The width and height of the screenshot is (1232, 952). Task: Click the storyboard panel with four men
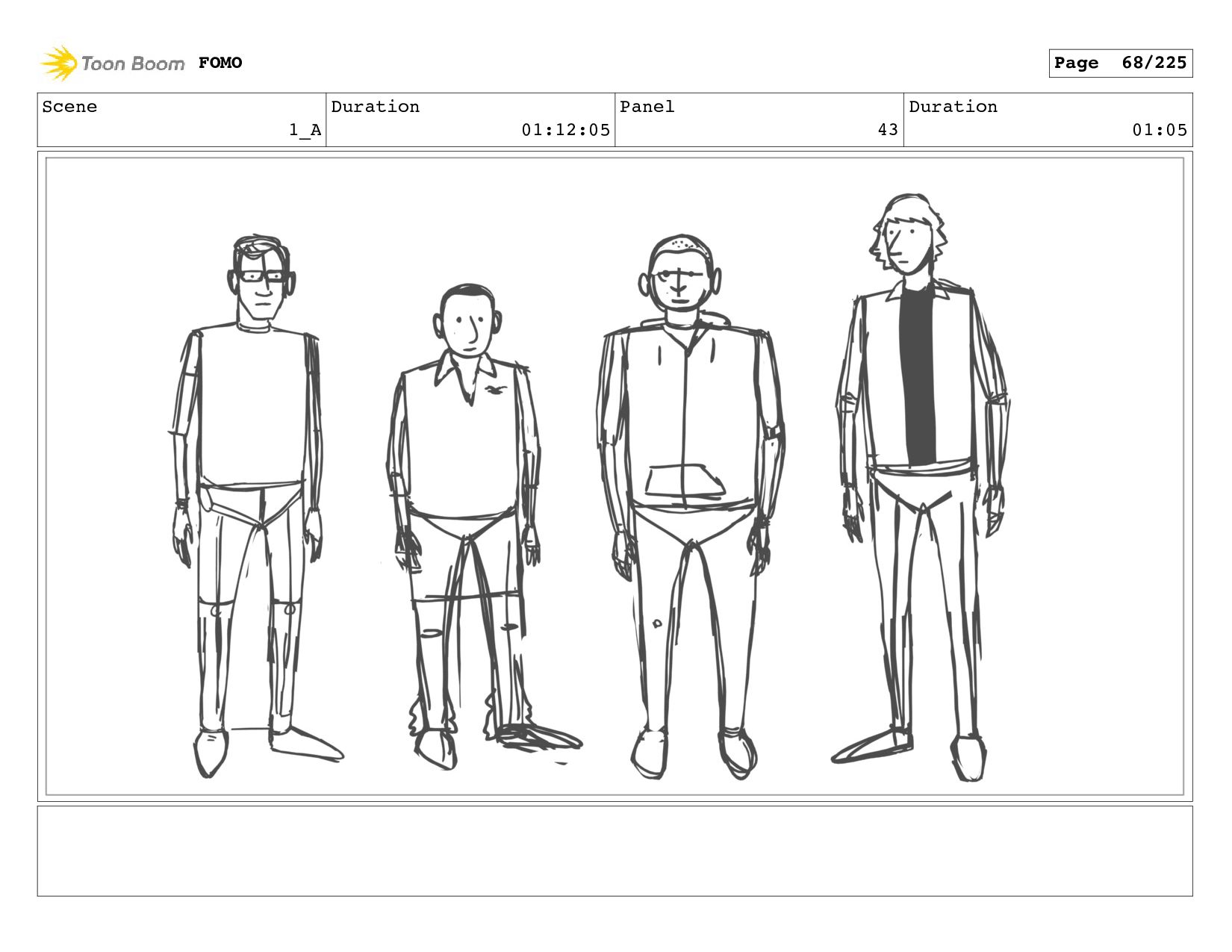point(615,476)
